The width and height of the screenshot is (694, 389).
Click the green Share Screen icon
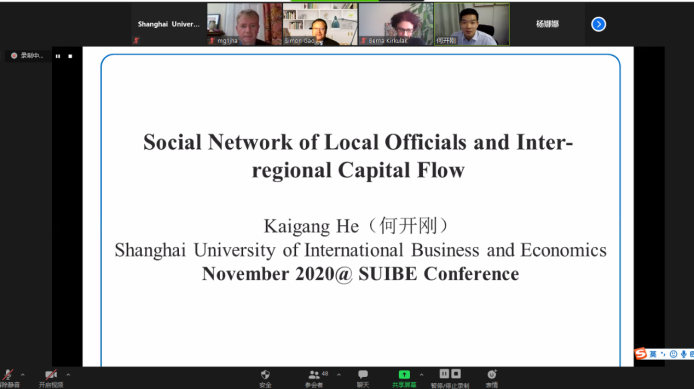tap(404, 374)
